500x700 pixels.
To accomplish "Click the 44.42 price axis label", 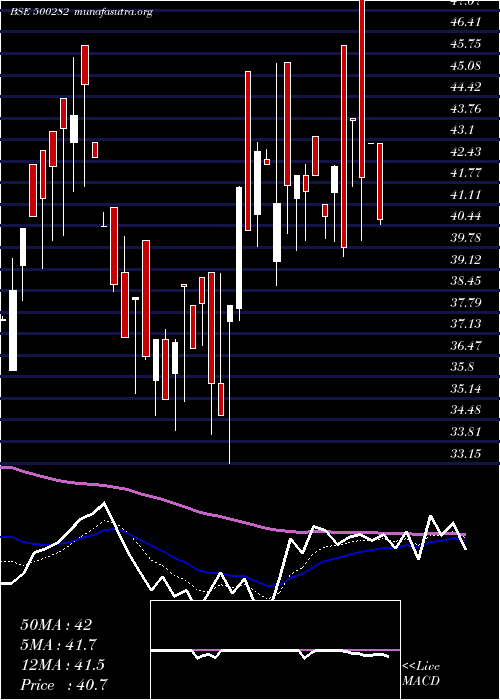I will point(466,87).
